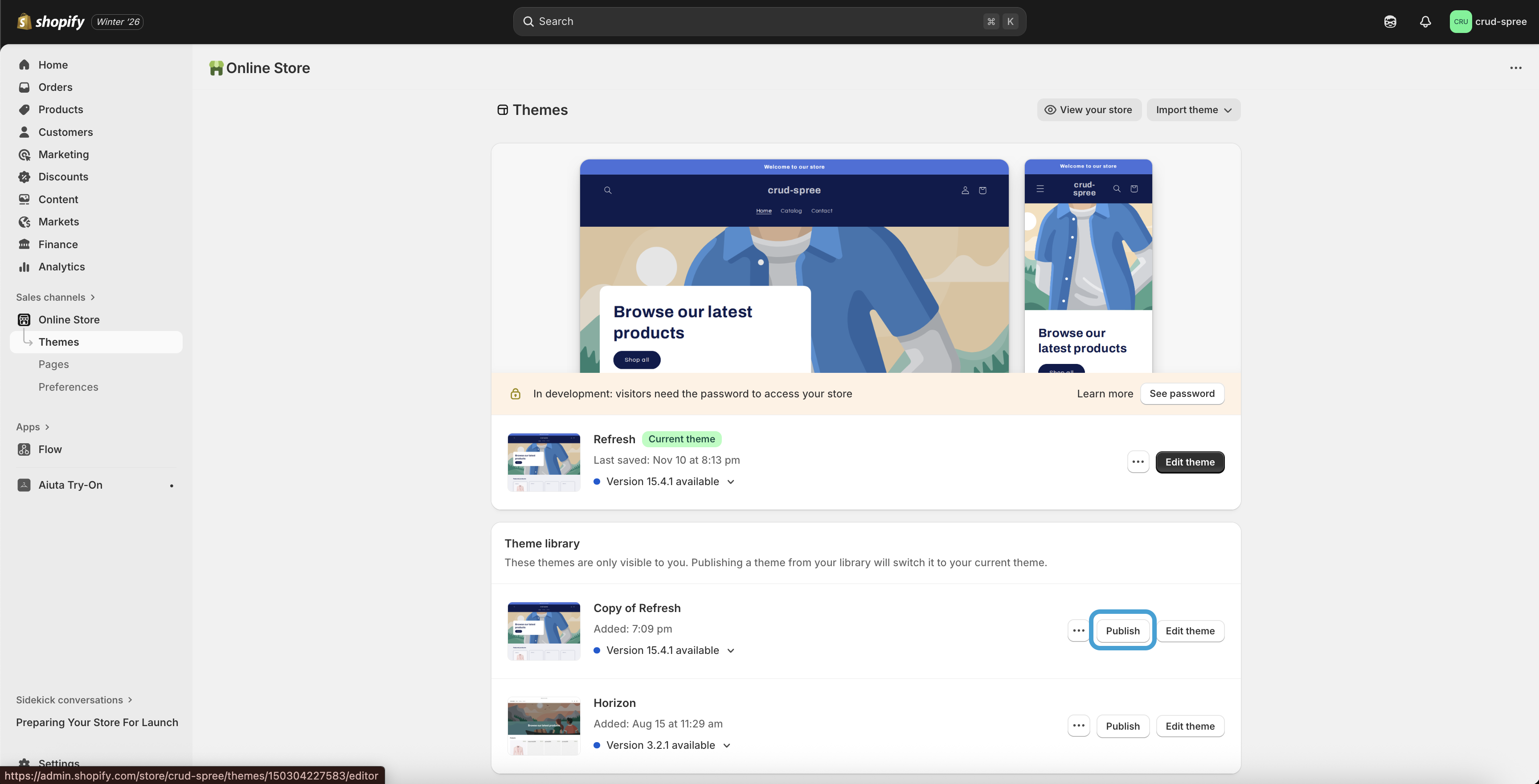Viewport: 1539px width, 784px height.
Task: Click the Horizon theme thumbnail
Action: (544, 726)
